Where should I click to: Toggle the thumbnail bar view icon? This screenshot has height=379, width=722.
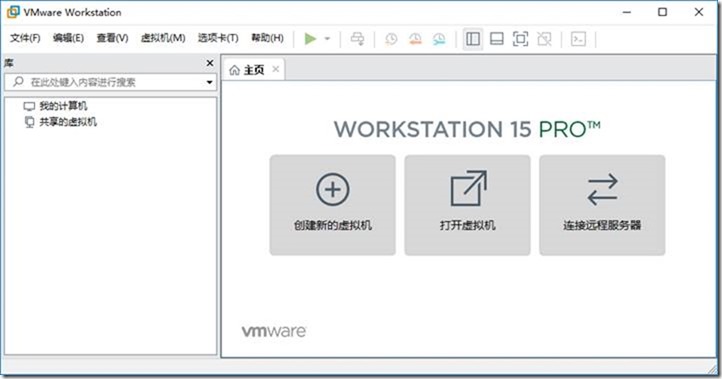coord(496,39)
